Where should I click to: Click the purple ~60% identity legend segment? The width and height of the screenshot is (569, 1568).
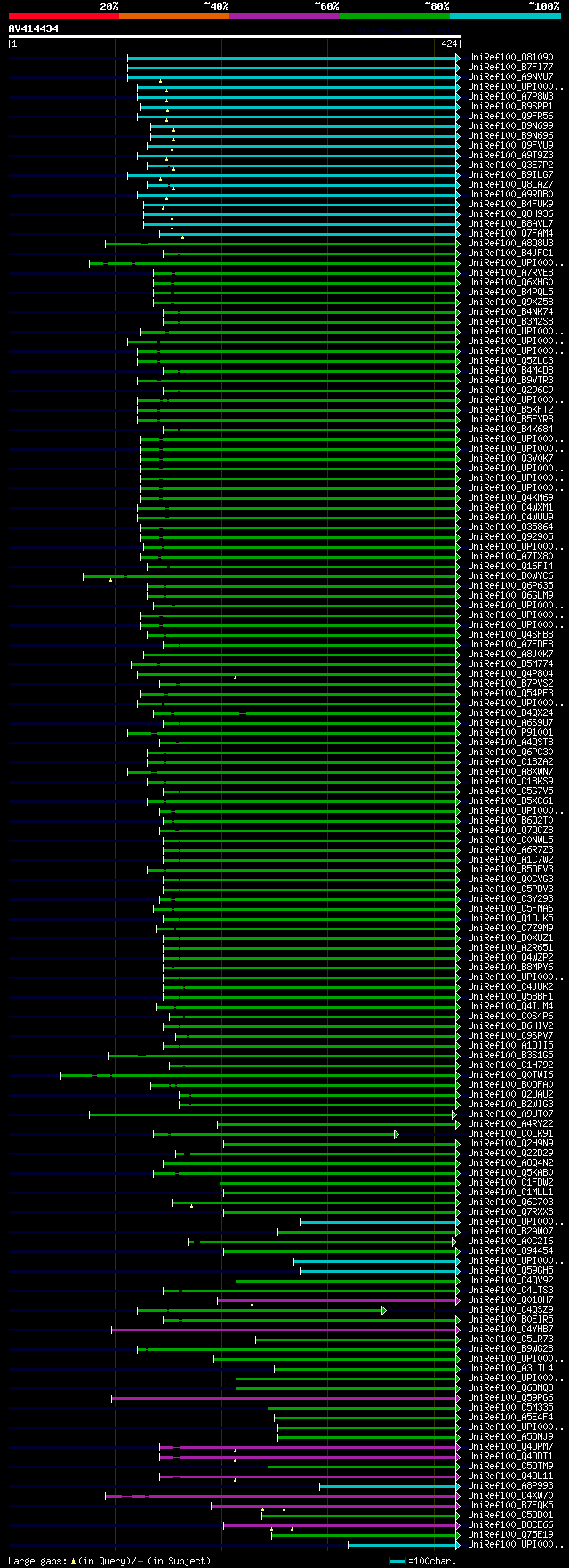pyautogui.click(x=284, y=15)
